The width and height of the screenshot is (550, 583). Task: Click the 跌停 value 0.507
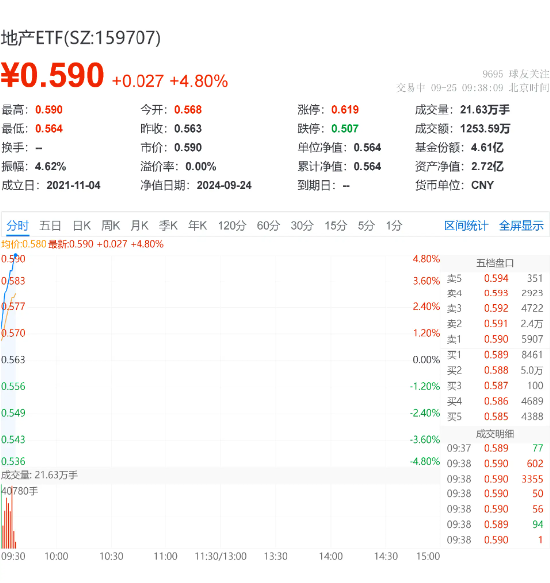(x=345, y=129)
